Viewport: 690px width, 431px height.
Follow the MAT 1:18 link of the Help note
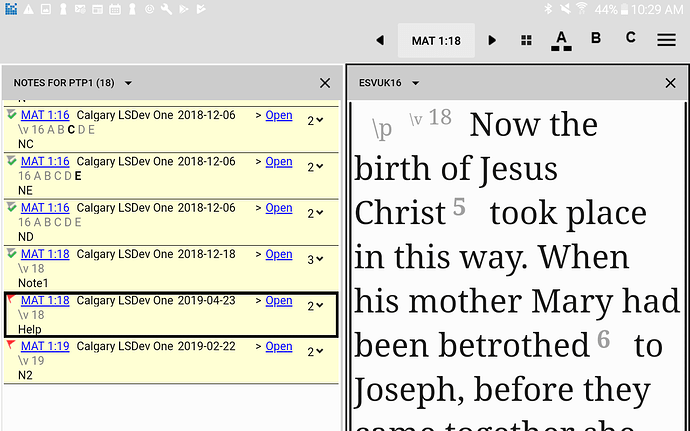pos(45,300)
